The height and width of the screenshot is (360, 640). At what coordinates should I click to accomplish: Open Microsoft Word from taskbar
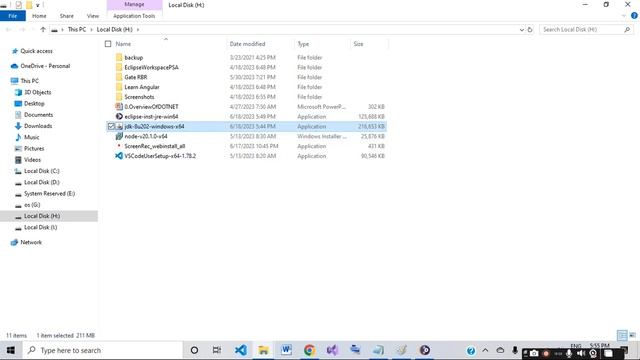pos(286,350)
